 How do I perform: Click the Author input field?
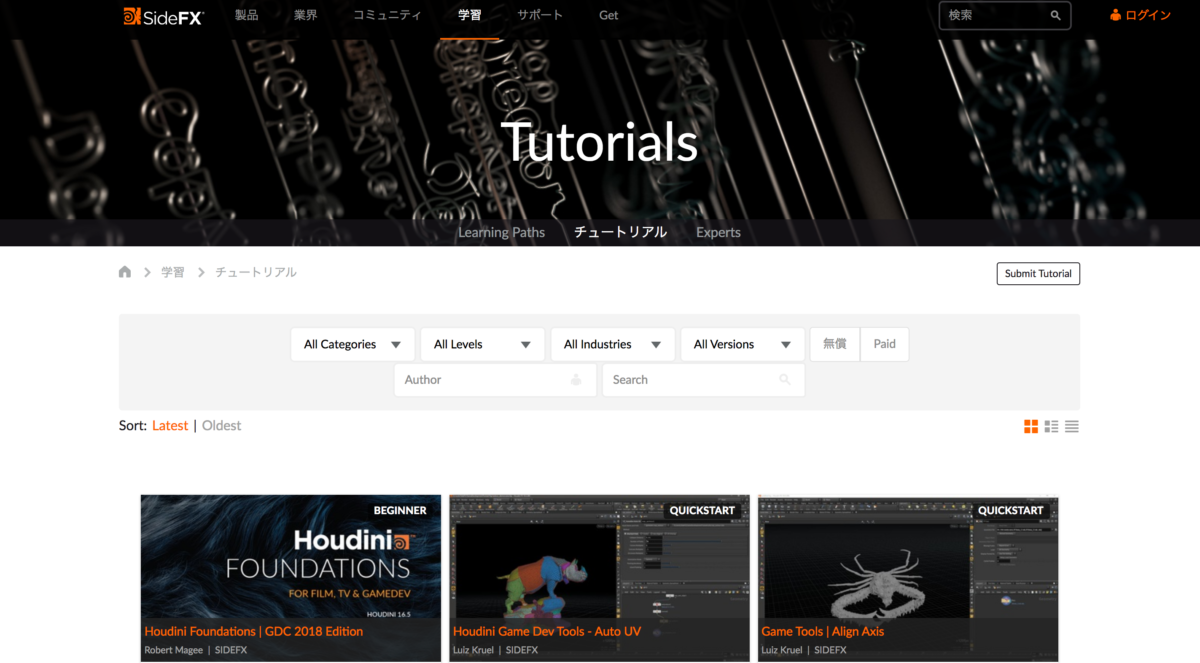[x=495, y=380]
